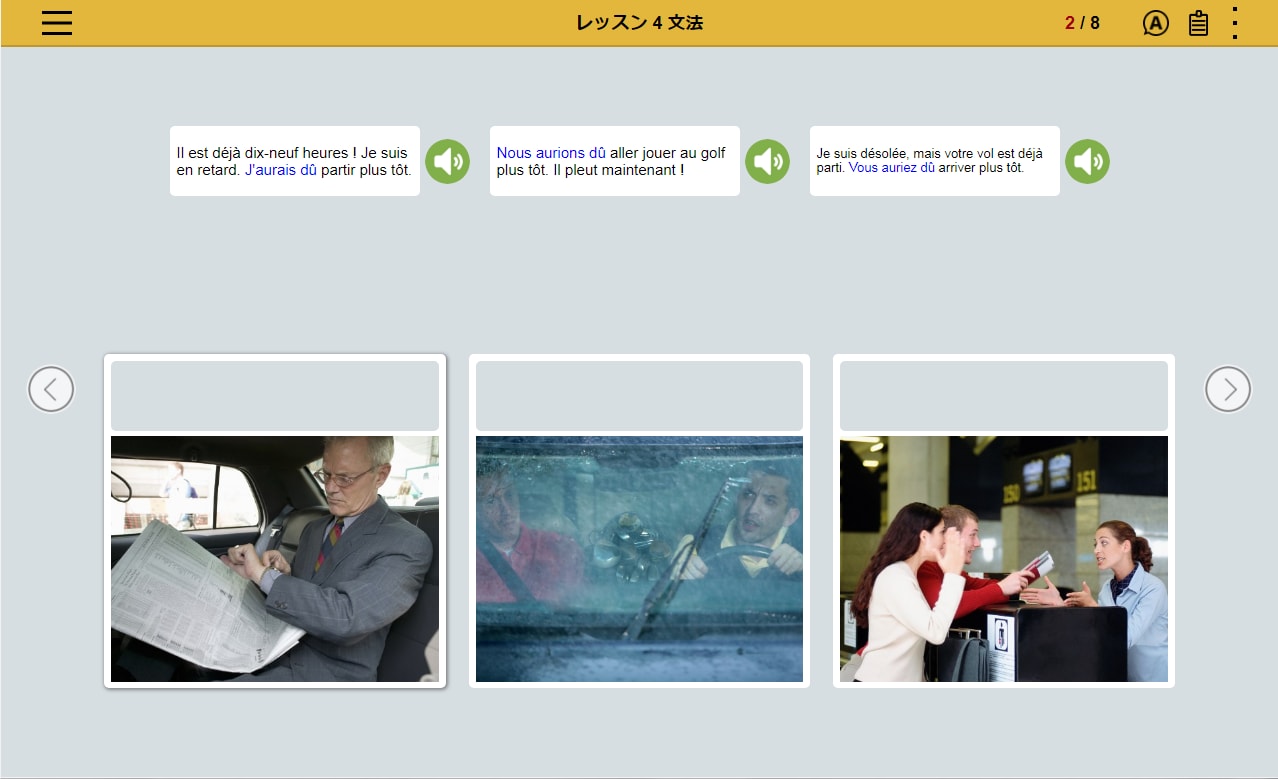Click the rainy car windshield photo
The height and width of the screenshot is (779, 1278).
[639, 559]
